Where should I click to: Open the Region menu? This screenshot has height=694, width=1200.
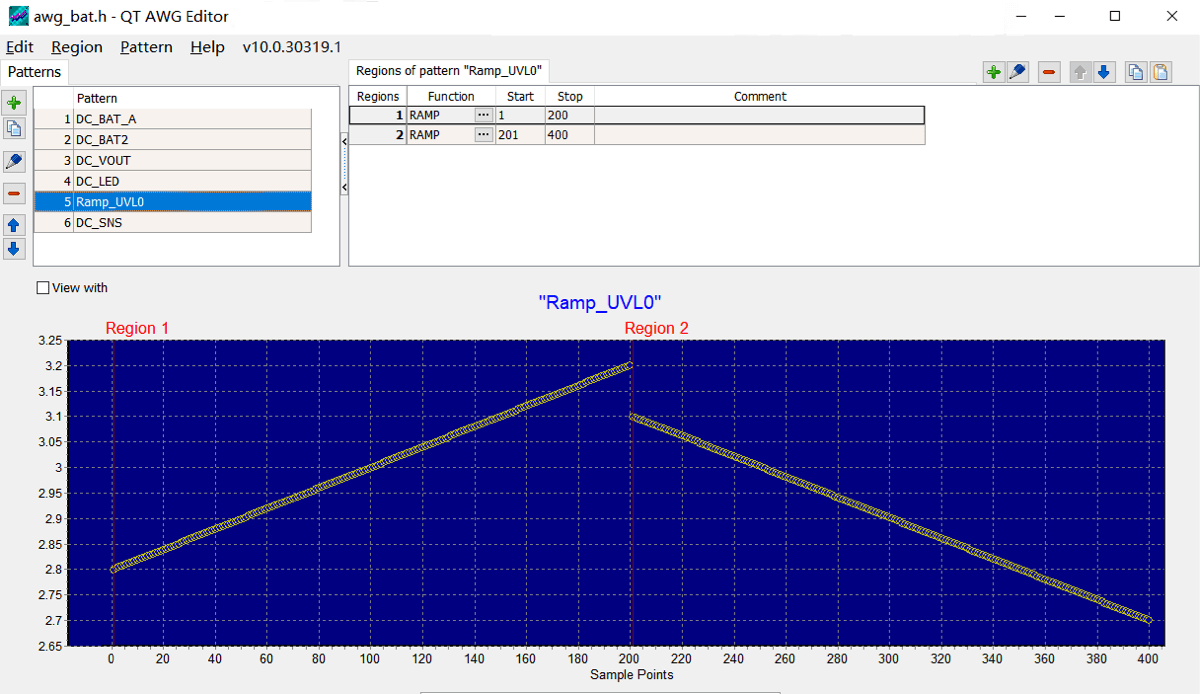click(77, 47)
